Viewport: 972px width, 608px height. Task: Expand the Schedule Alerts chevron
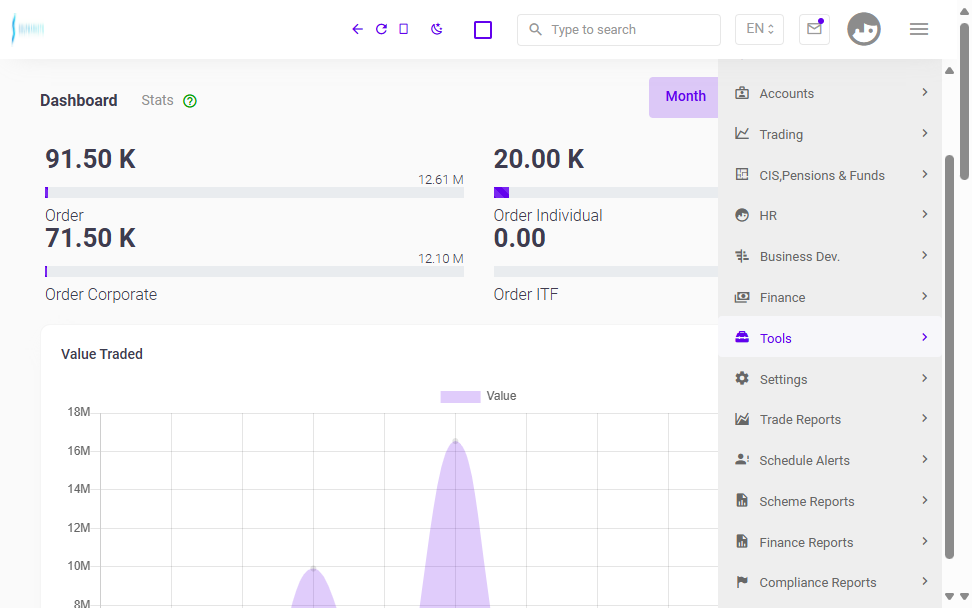[925, 459]
